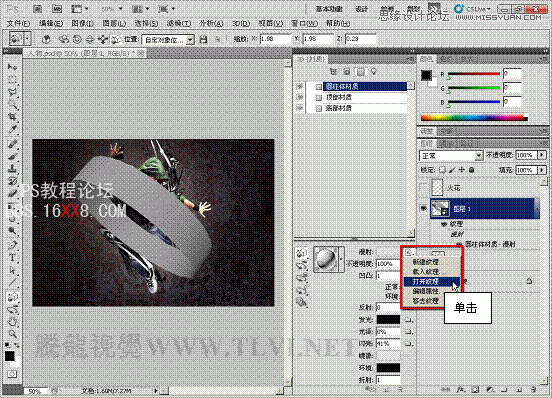This screenshot has width=552, height=398.
Task: Select the Crop tool
Action: pyautogui.click(x=12, y=117)
